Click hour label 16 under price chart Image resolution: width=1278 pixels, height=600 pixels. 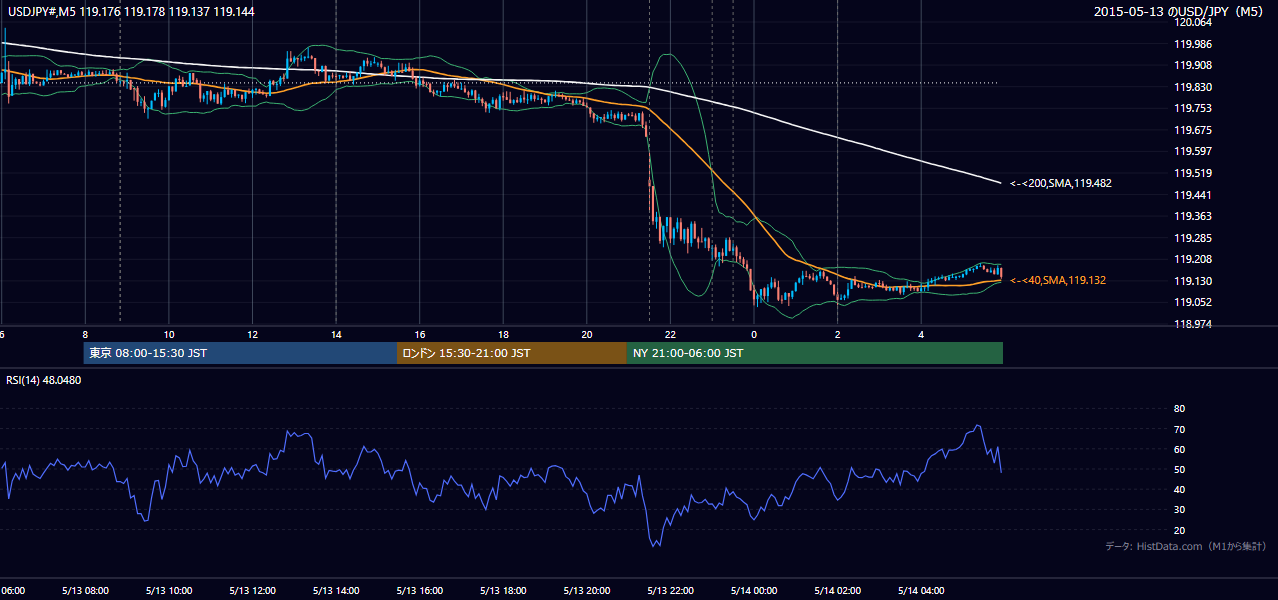(420, 335)
